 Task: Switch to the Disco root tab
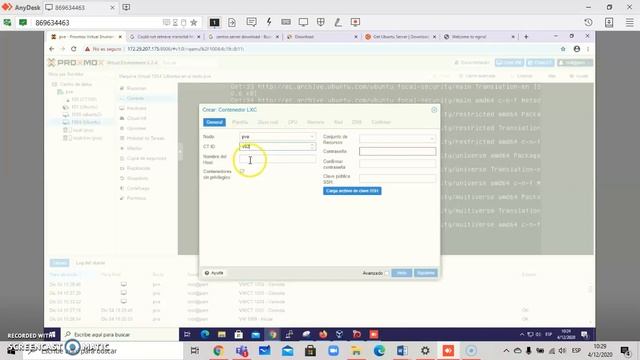tap(268, 122)
